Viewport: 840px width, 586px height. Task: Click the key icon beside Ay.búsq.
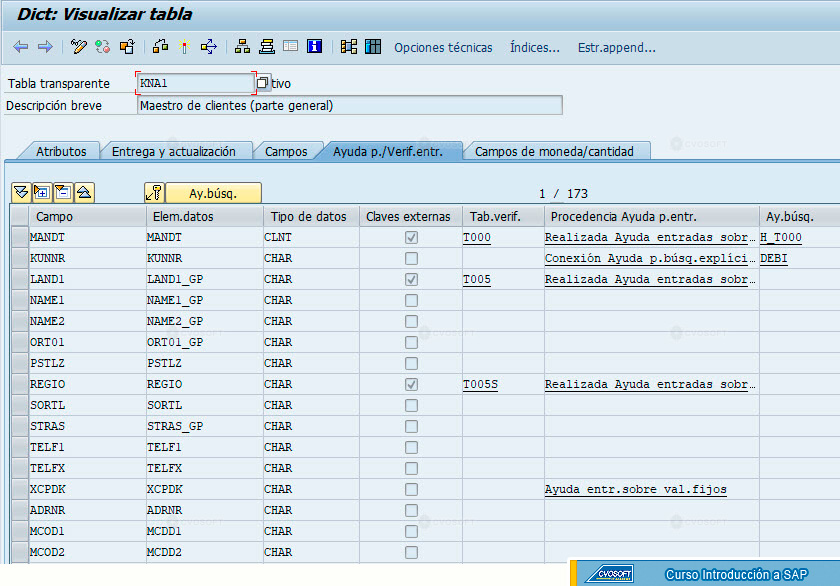154,193
